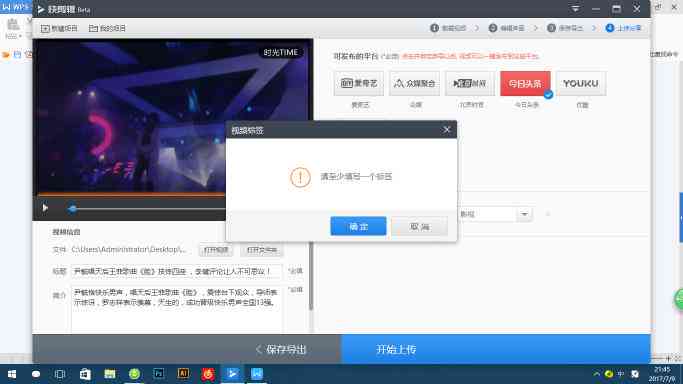Screen dimensions: 683x384
Task: Switch to the video editor taskbar icon
Action: tap(233, 374)
